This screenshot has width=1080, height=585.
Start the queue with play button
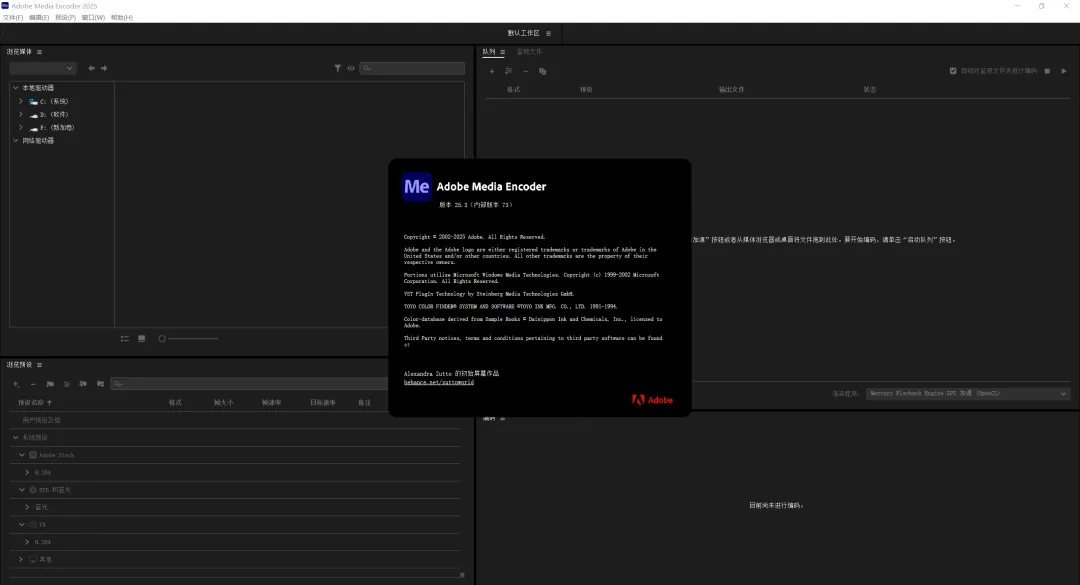point(1064,71)
